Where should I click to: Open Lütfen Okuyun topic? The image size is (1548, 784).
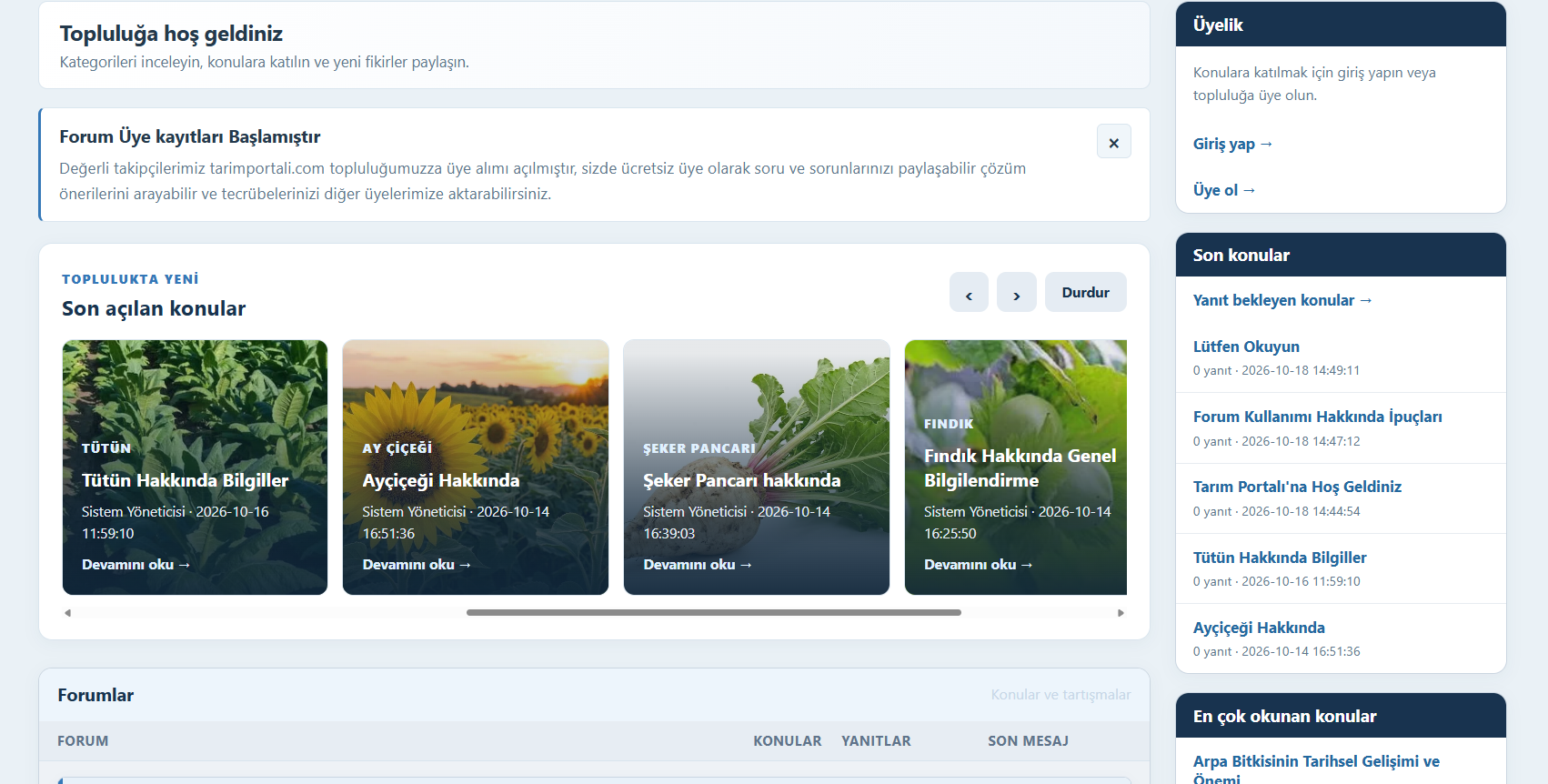pos(1246,347)
